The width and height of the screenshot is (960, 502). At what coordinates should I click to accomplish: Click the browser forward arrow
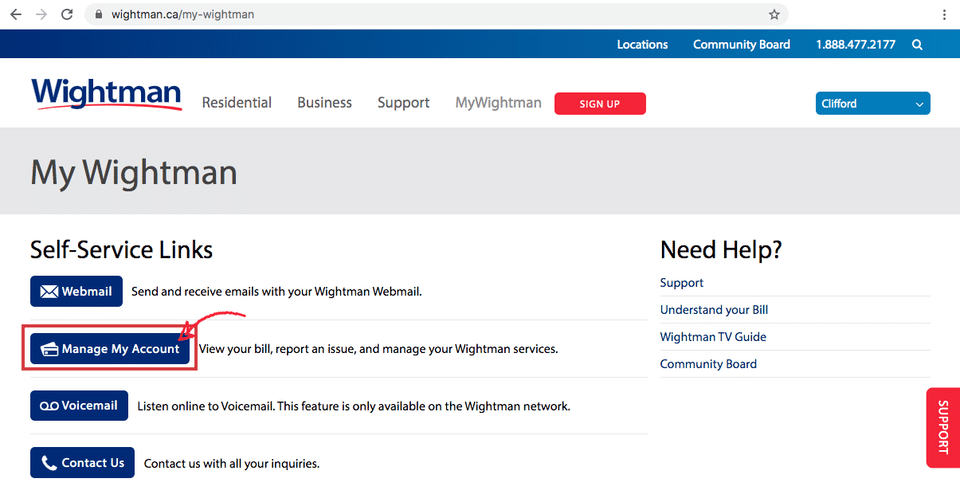41,14
